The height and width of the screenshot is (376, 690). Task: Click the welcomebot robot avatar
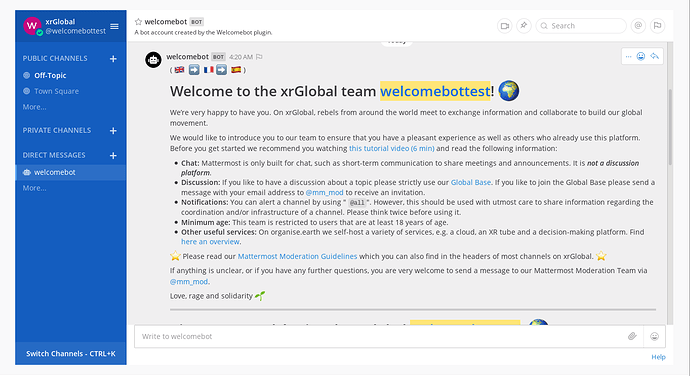153,59
